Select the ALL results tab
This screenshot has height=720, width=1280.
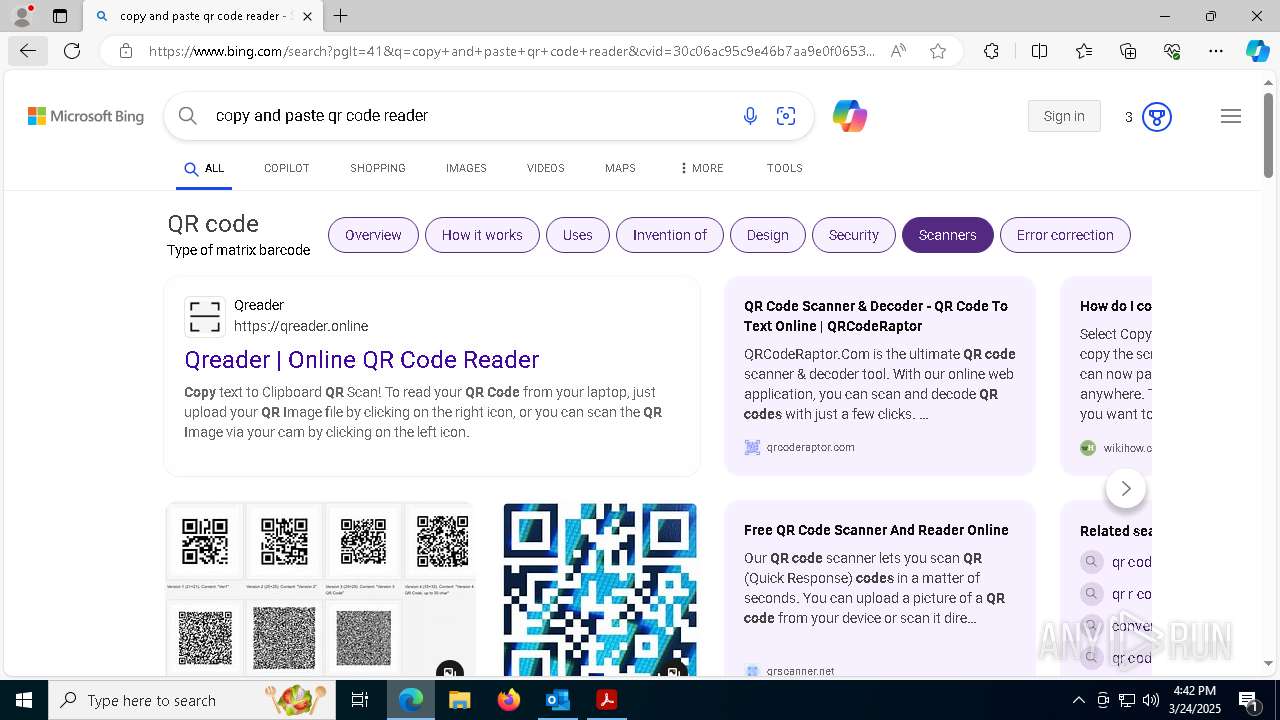point(204,168)
